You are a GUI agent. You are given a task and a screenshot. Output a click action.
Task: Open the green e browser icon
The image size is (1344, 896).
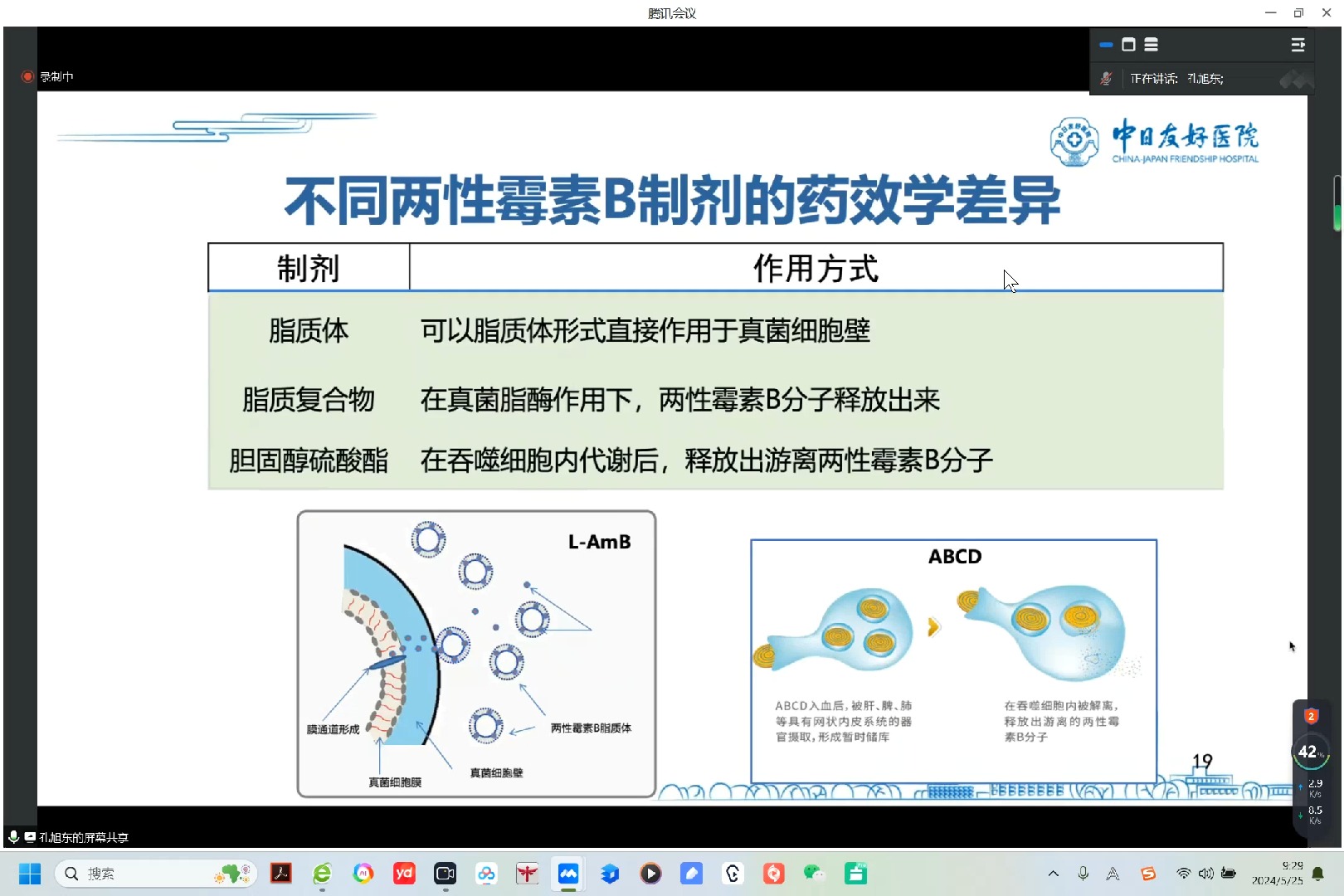coord(322,874)
